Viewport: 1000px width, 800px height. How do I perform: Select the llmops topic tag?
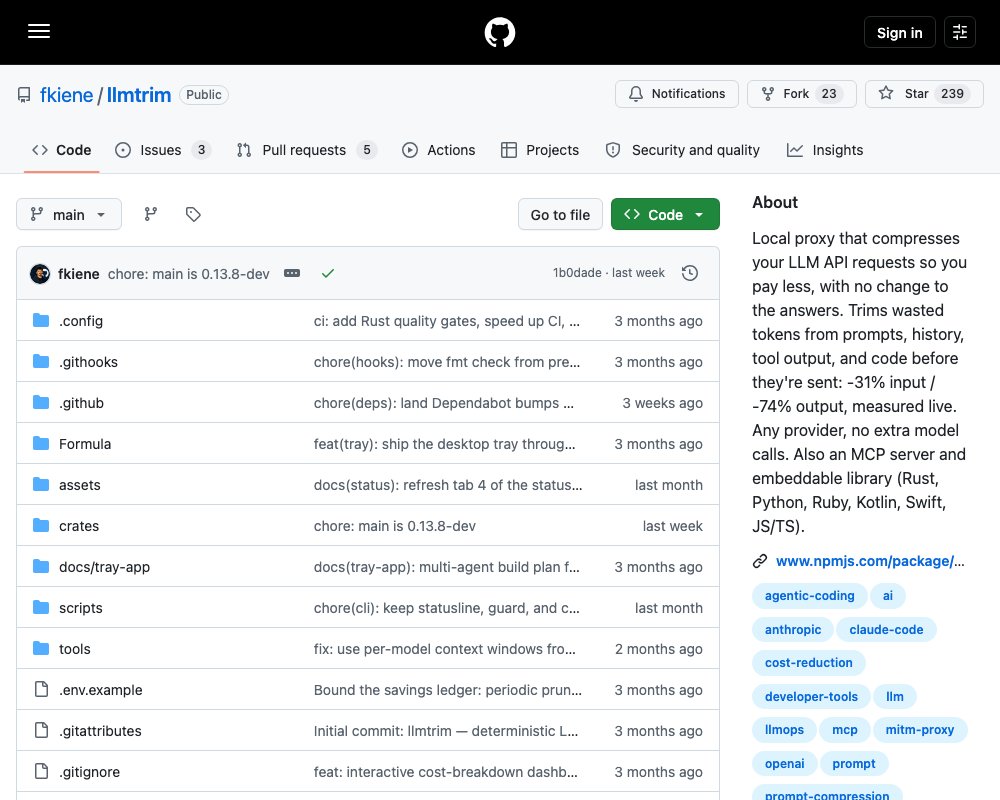tap(784, 730)
